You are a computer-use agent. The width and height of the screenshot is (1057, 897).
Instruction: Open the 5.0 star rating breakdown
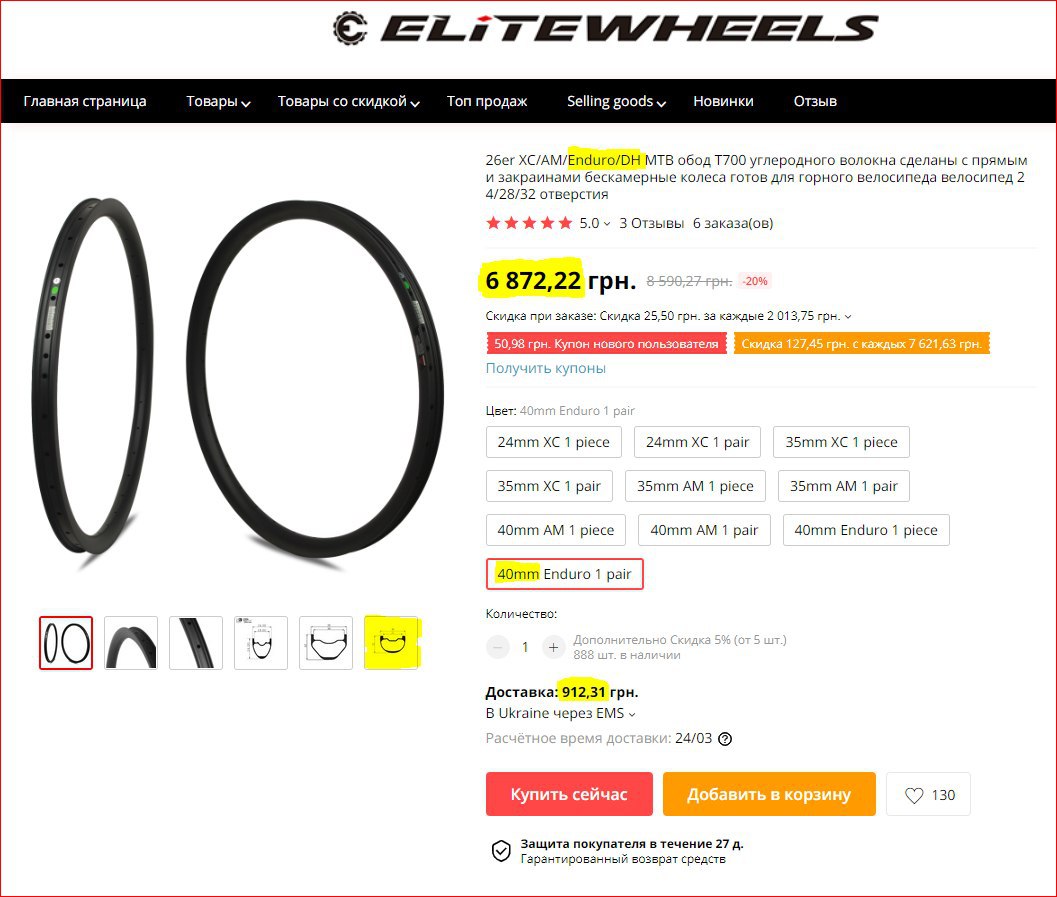595,223
